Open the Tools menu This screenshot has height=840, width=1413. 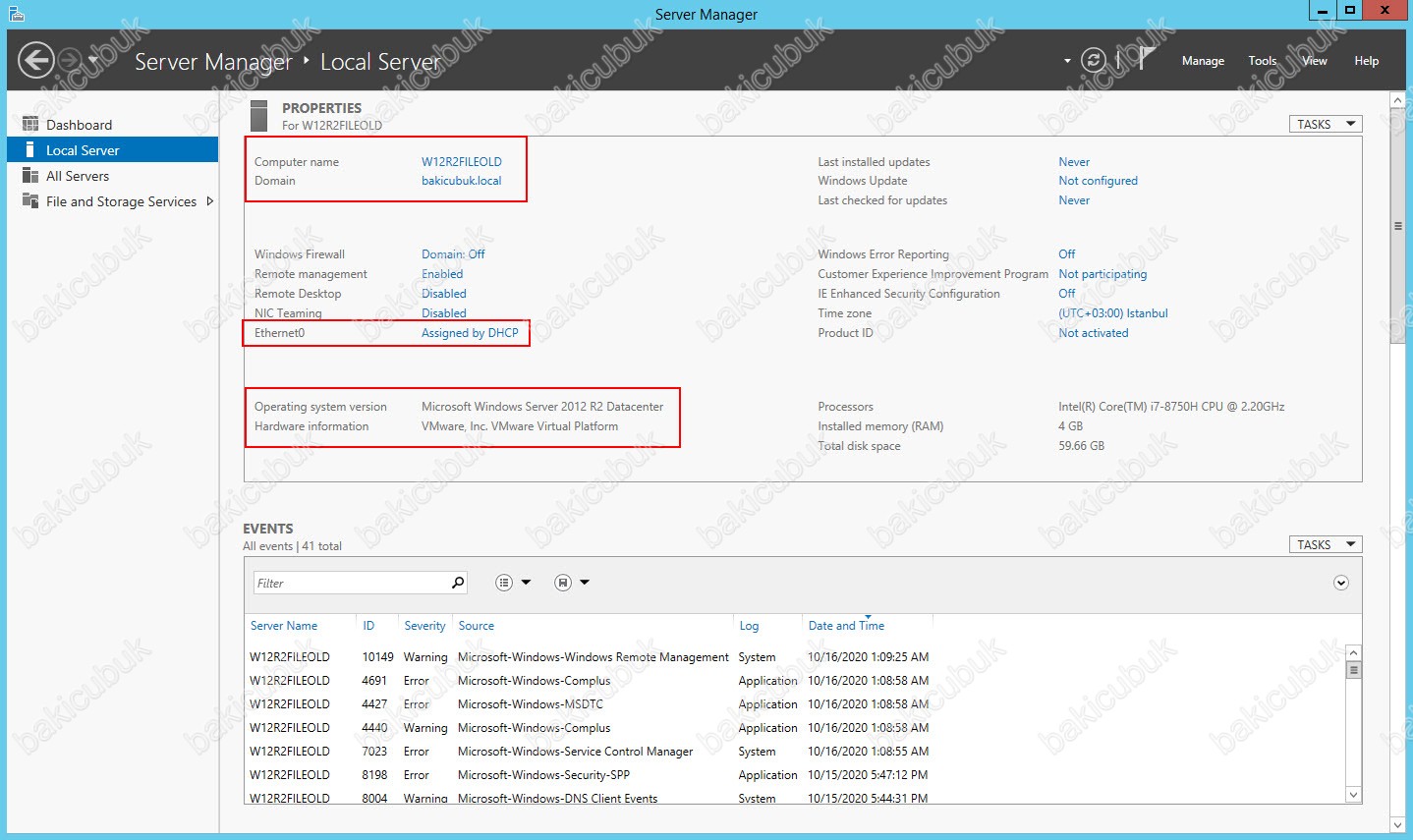pyautogui.click(x=1263, y=61)
